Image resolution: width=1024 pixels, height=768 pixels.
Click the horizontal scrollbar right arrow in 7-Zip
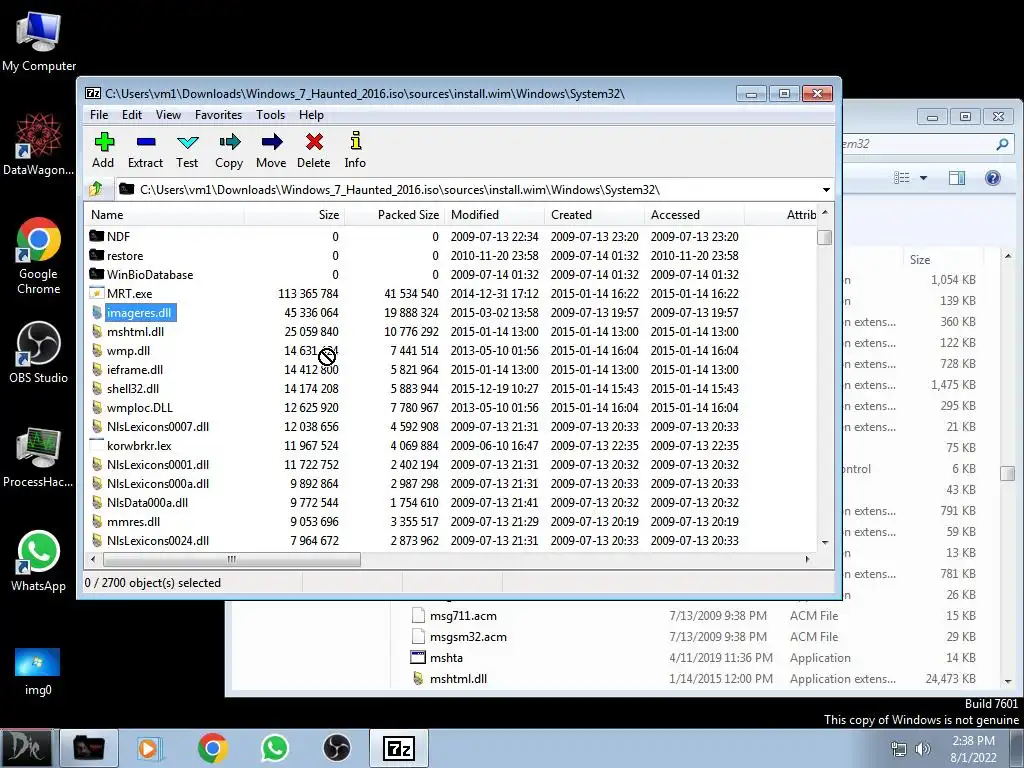pos(808,560)
